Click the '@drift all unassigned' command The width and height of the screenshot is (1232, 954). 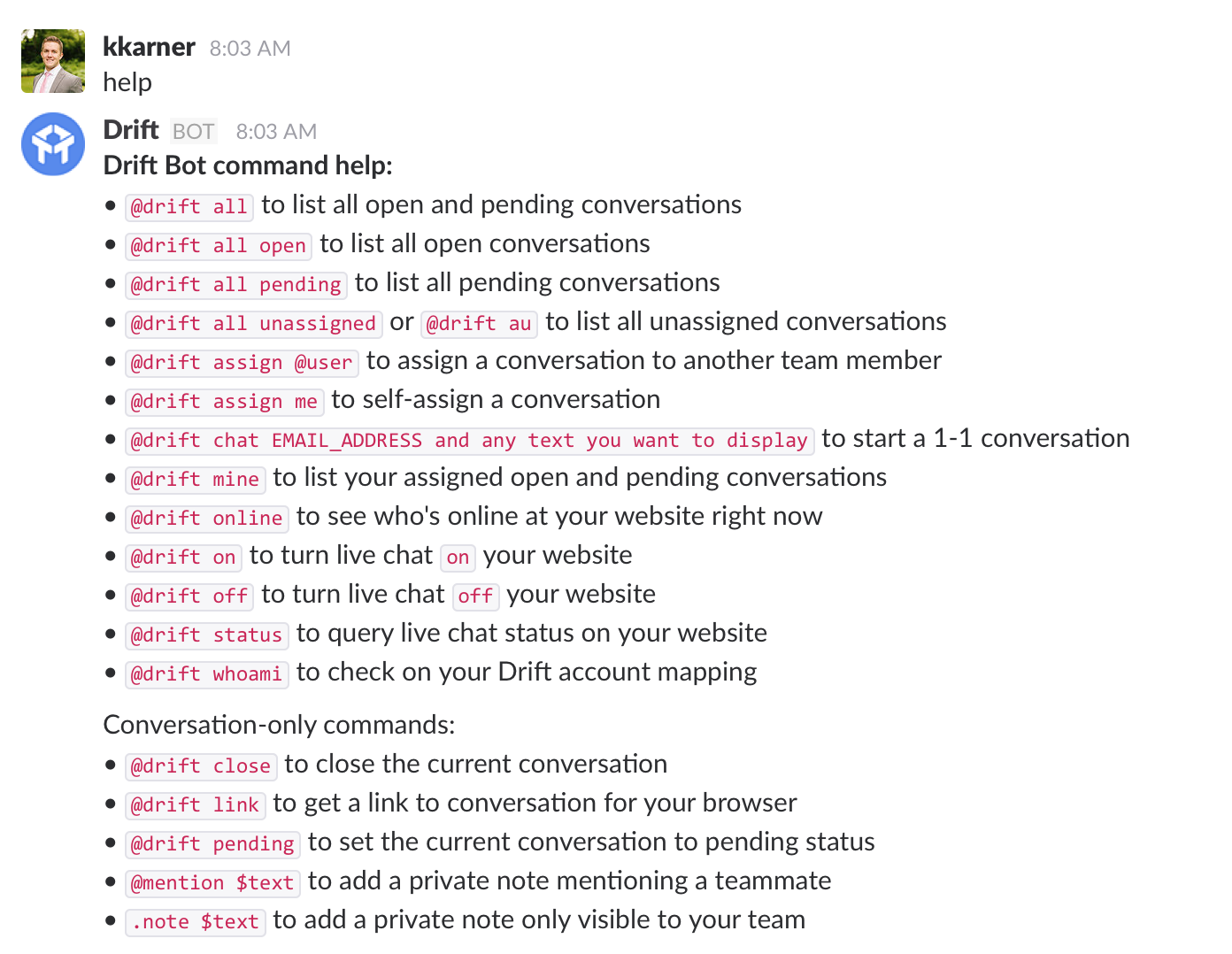click(254, 323)
